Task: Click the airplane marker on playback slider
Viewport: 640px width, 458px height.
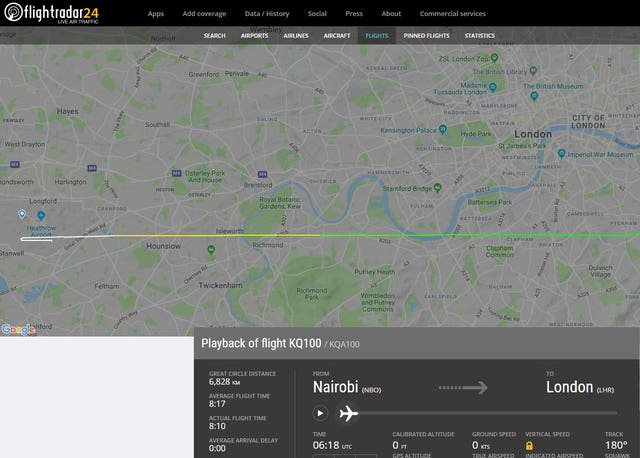Action: coord(348,414)
